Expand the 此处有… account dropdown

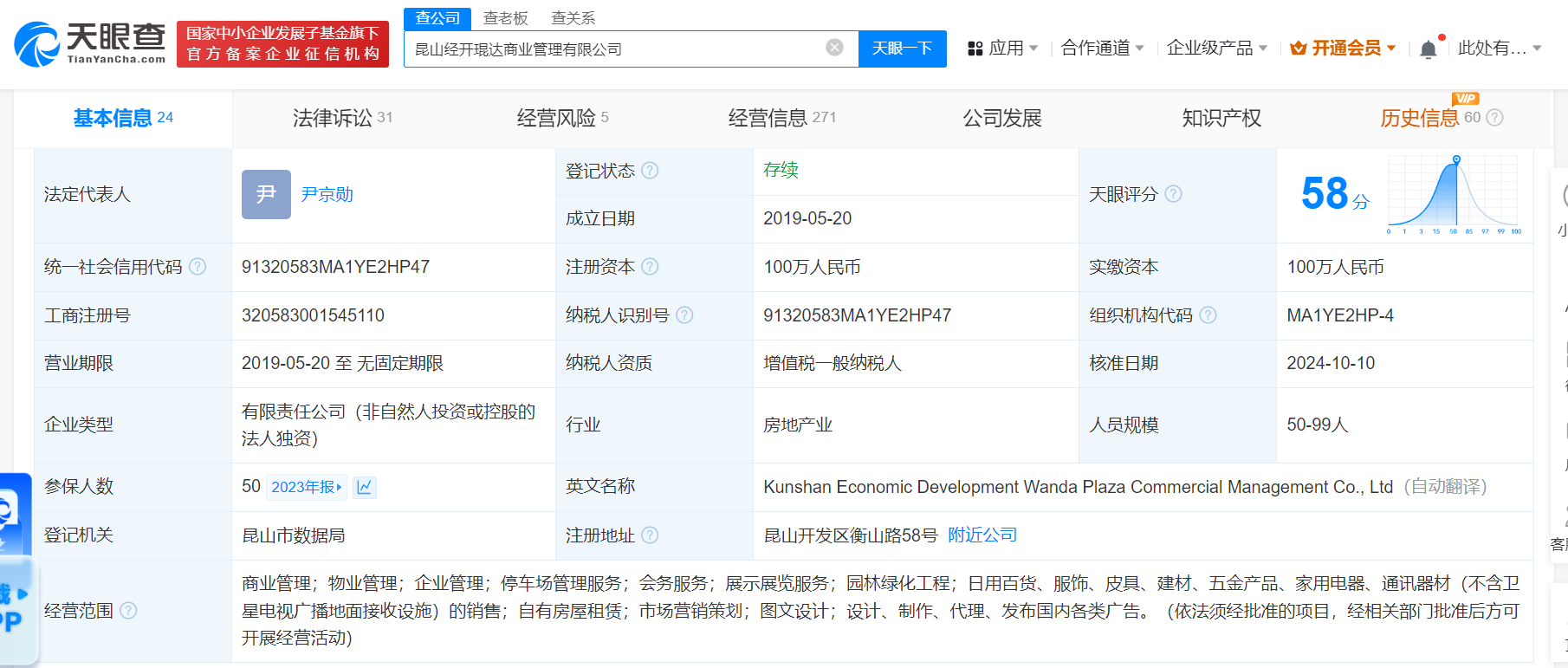pyautogui.click(x=1537, y=49)
